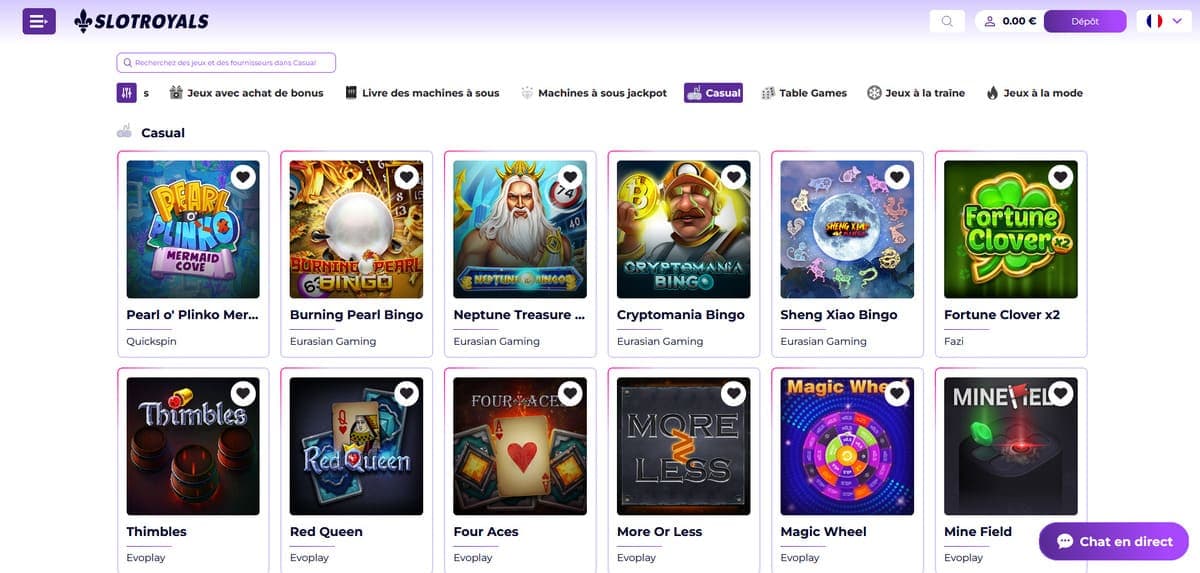Open Cryptomania Bingo game thumbnail
The height and width of the screenshot is (573, 1200).
point(684,229)
